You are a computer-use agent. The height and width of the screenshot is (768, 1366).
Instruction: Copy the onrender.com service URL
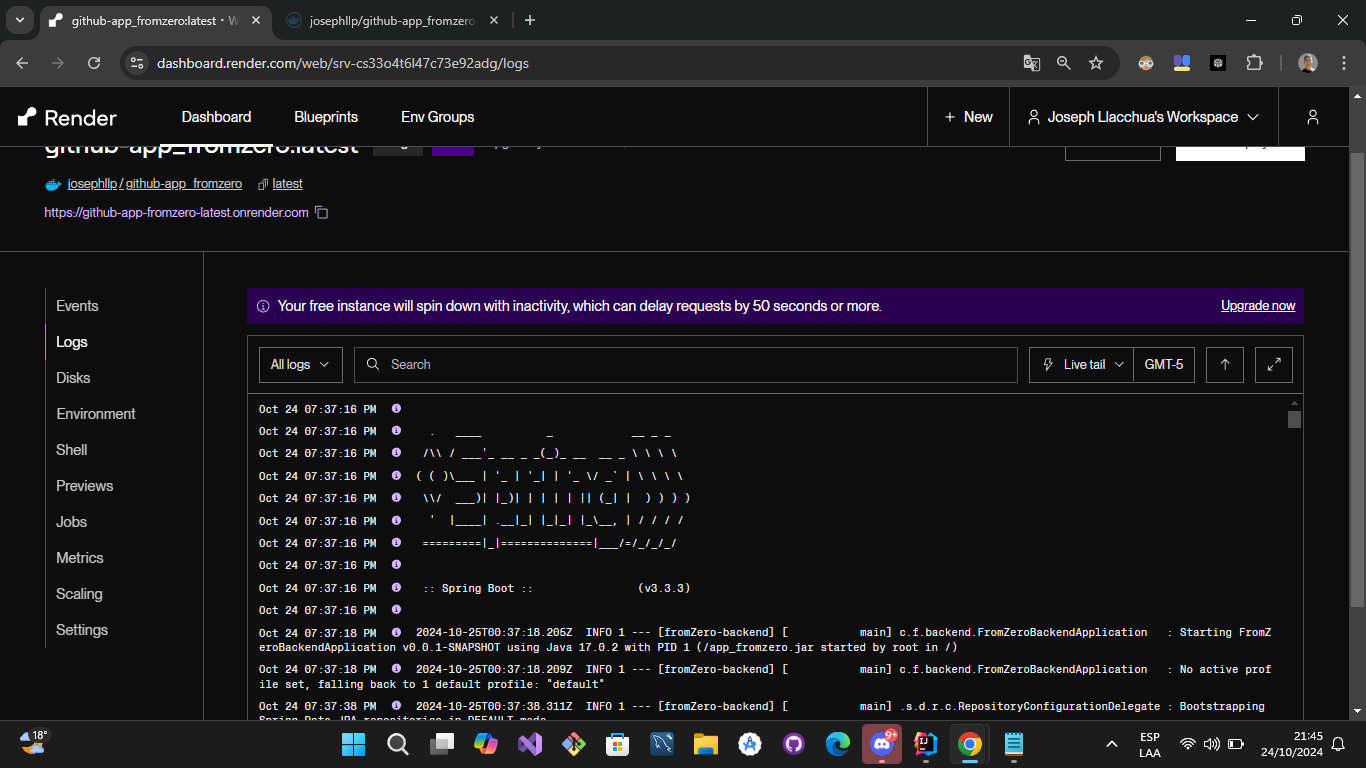[322, 212]
